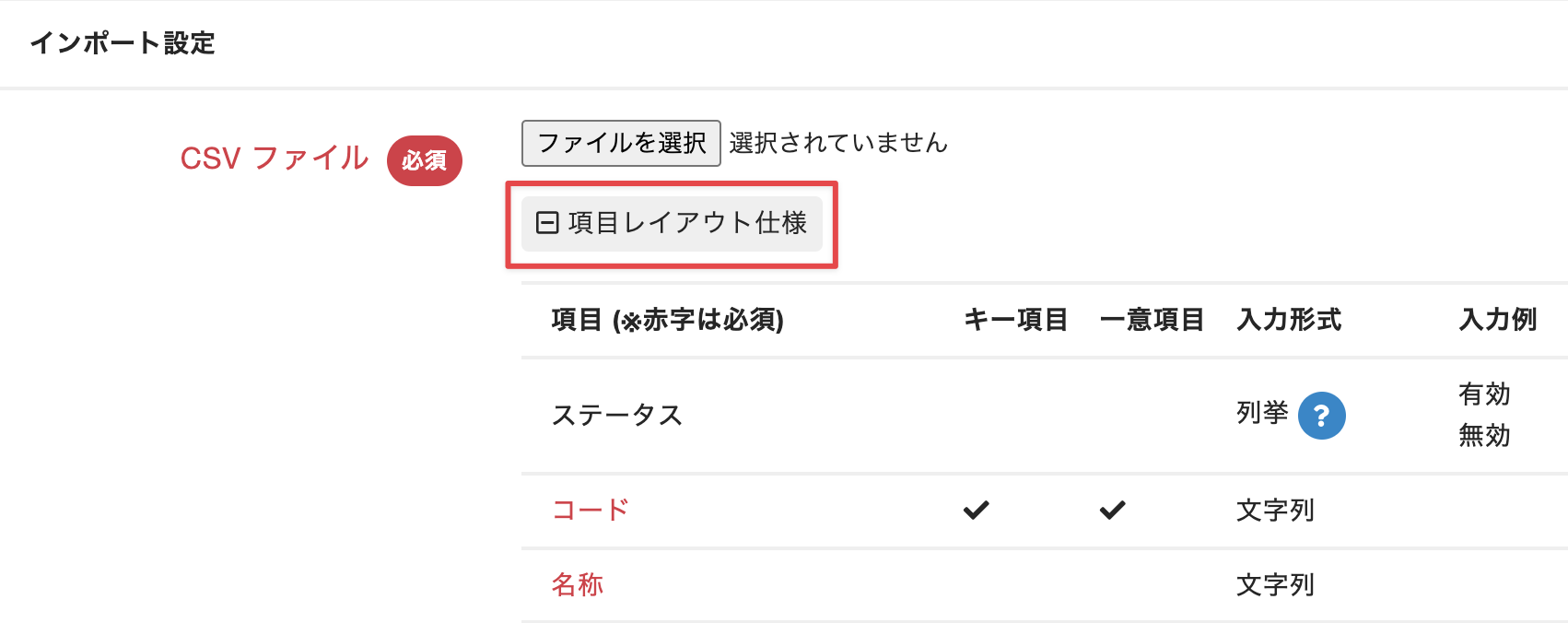Screen dimensions: 1568x623
Task: Click the checkmark in the 一意項目 column
Action: point(1112,510)
